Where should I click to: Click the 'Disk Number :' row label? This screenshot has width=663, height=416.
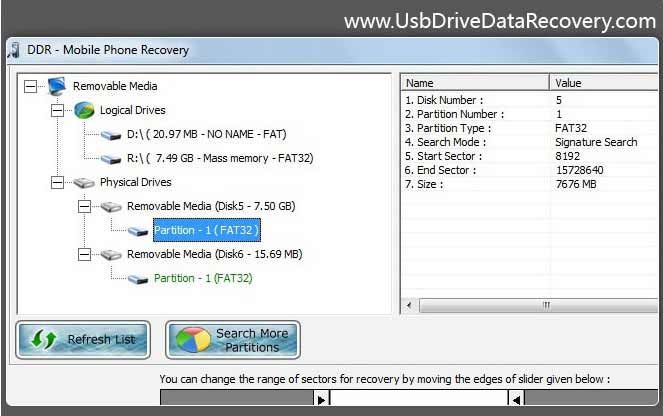(444, 100)
